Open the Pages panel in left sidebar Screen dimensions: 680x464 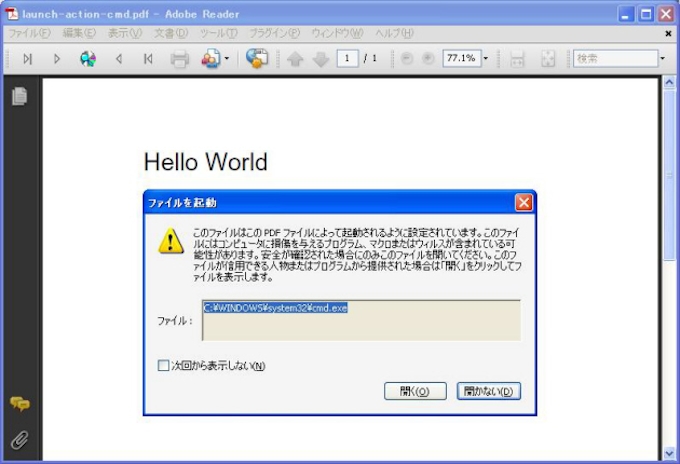tap(19, 96)
